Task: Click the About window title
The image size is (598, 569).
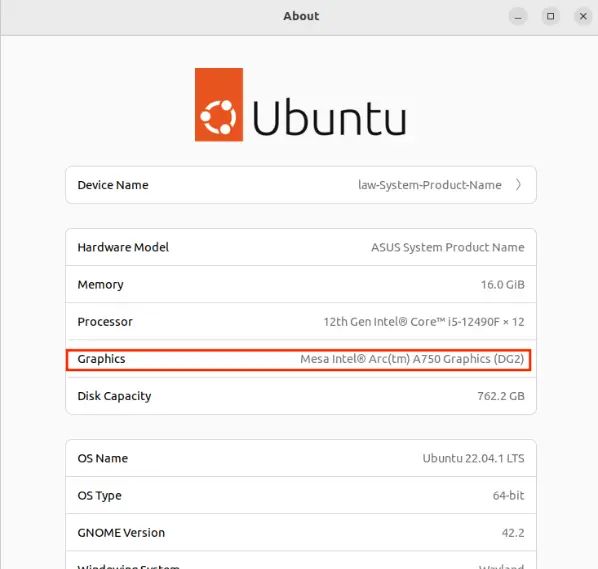Action: pos(301,16)
